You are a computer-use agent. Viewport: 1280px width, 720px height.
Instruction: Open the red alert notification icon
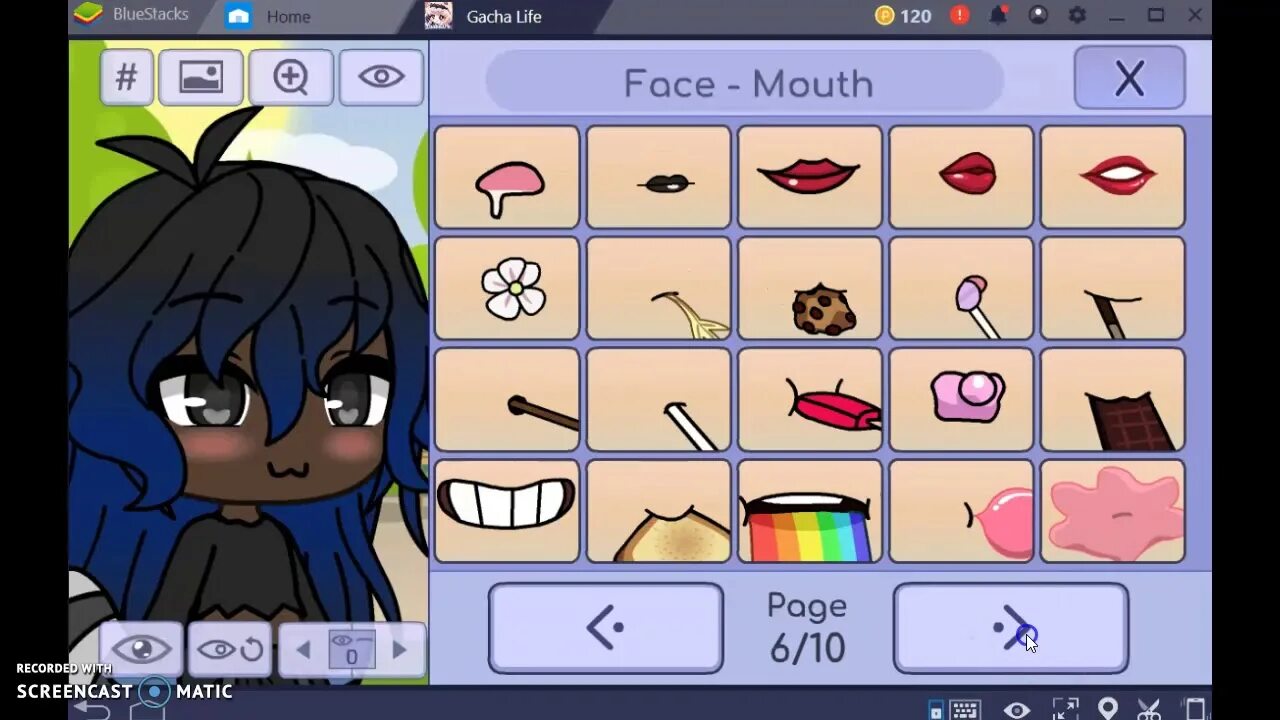pos(960,16)
